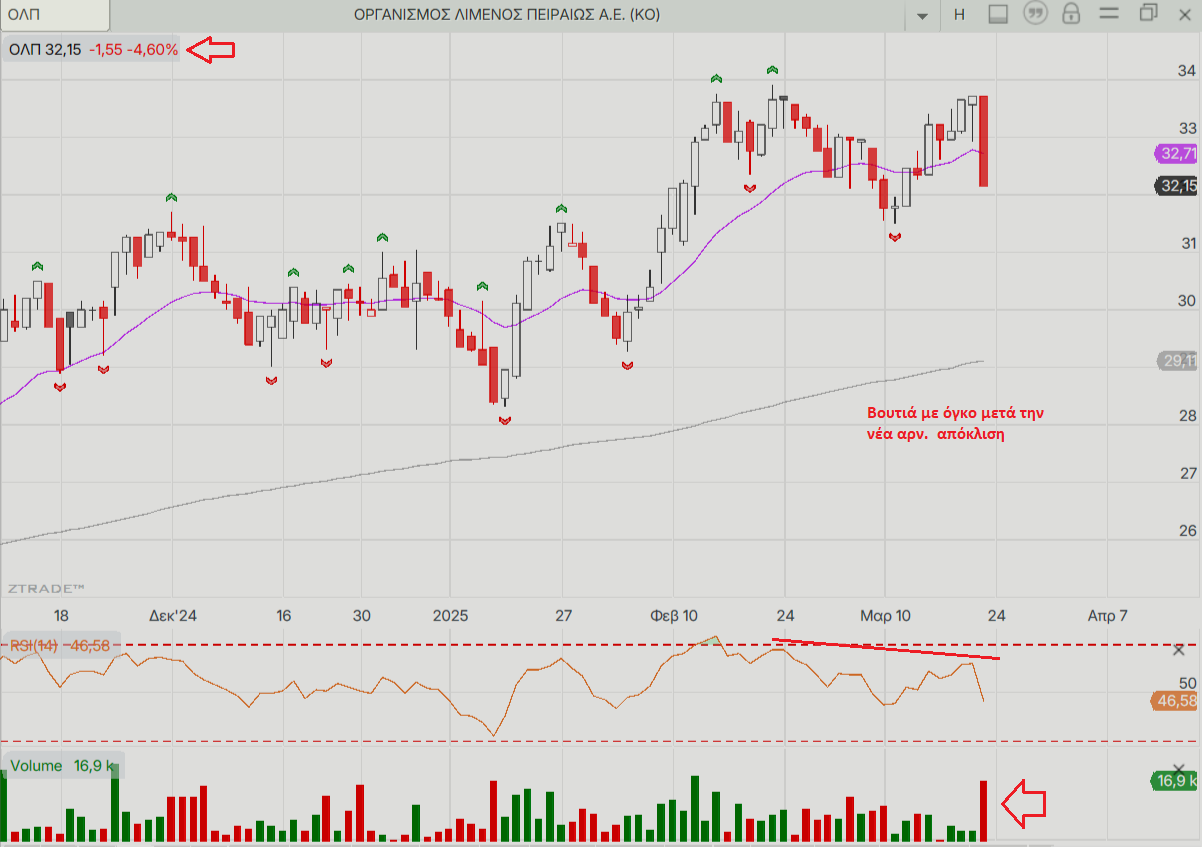Image resolution: width=1202 pixels, height=847 pixels.
Task: Open the two-line menu icon
Action: 1110,14
